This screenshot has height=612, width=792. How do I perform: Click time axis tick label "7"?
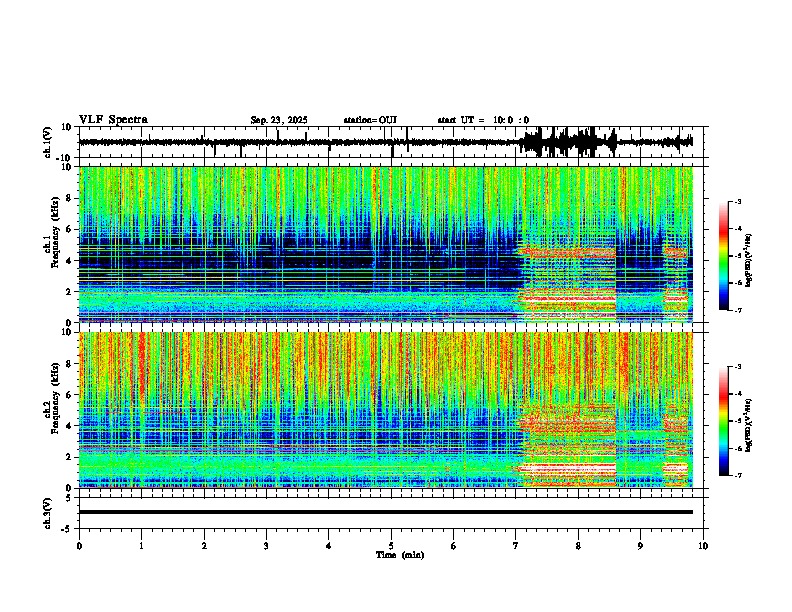(x=516, y=546)
